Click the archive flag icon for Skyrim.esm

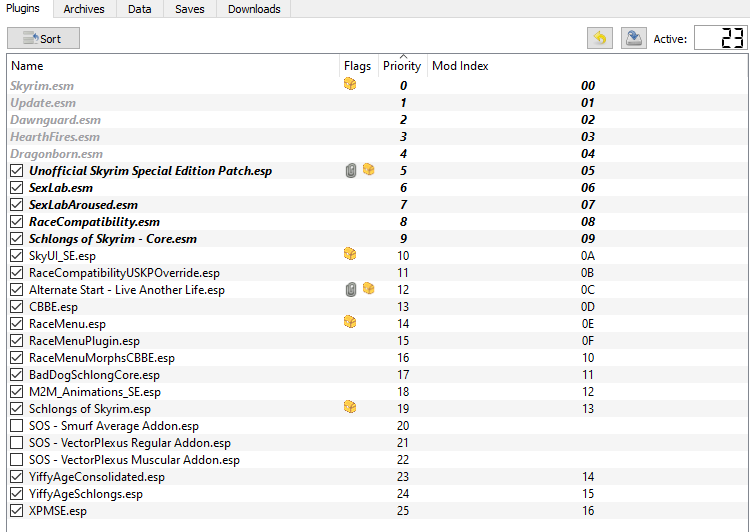[x=350, y=85]
